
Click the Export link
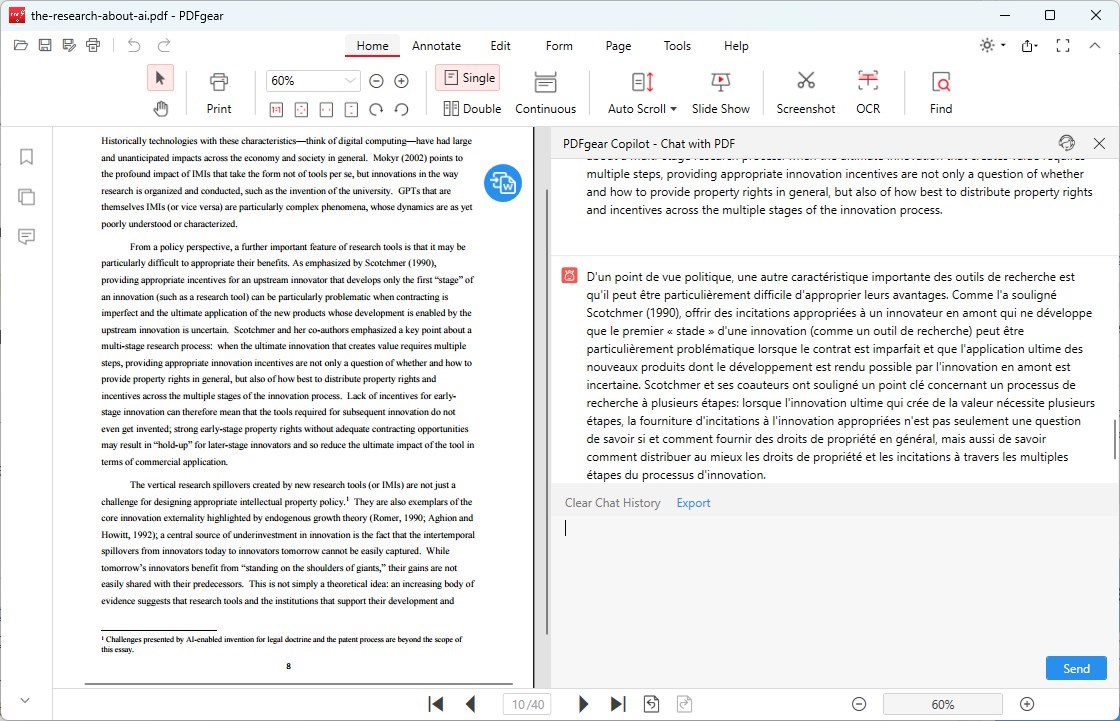tap(693, 503)
